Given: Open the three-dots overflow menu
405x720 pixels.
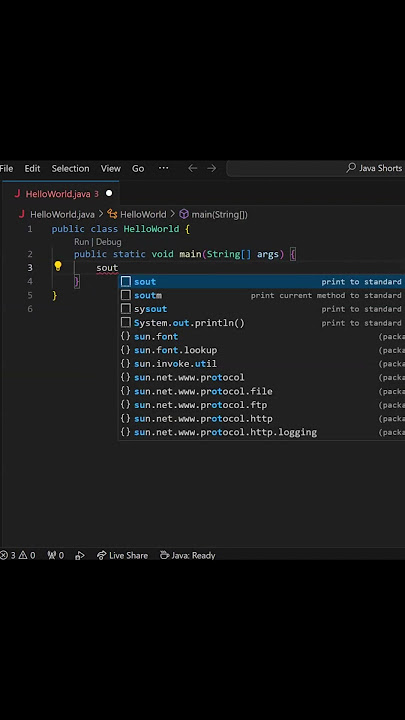Looking at the screenshot, I should [163, 168].
